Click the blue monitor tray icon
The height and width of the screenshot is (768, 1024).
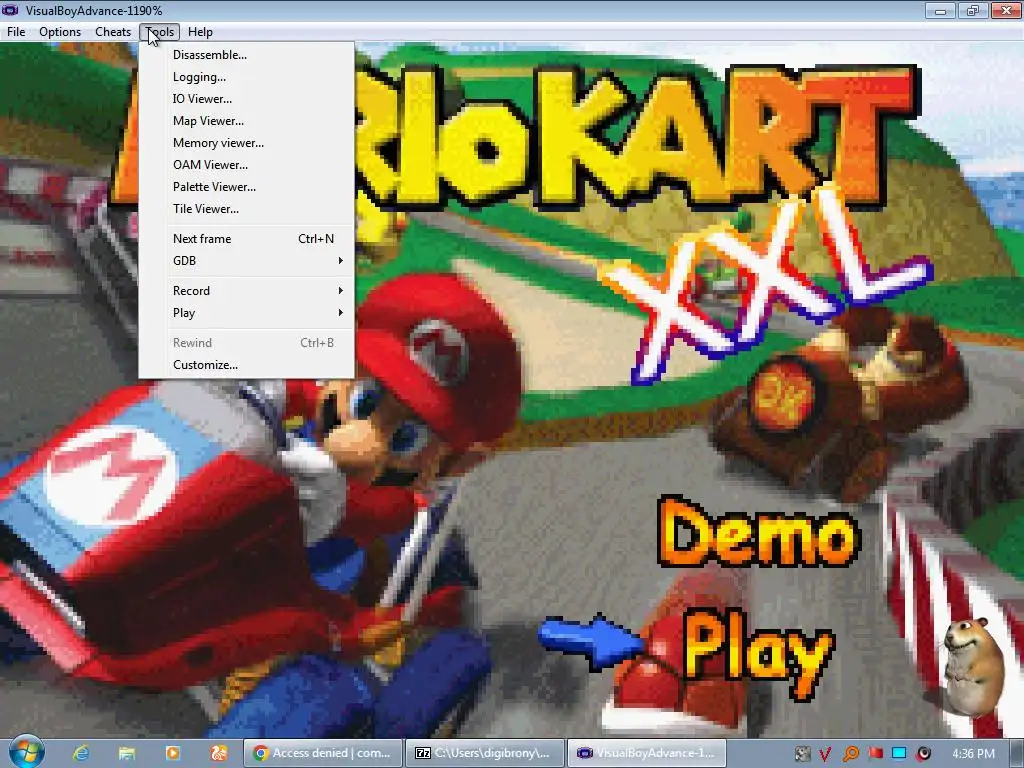click(899, 754)
